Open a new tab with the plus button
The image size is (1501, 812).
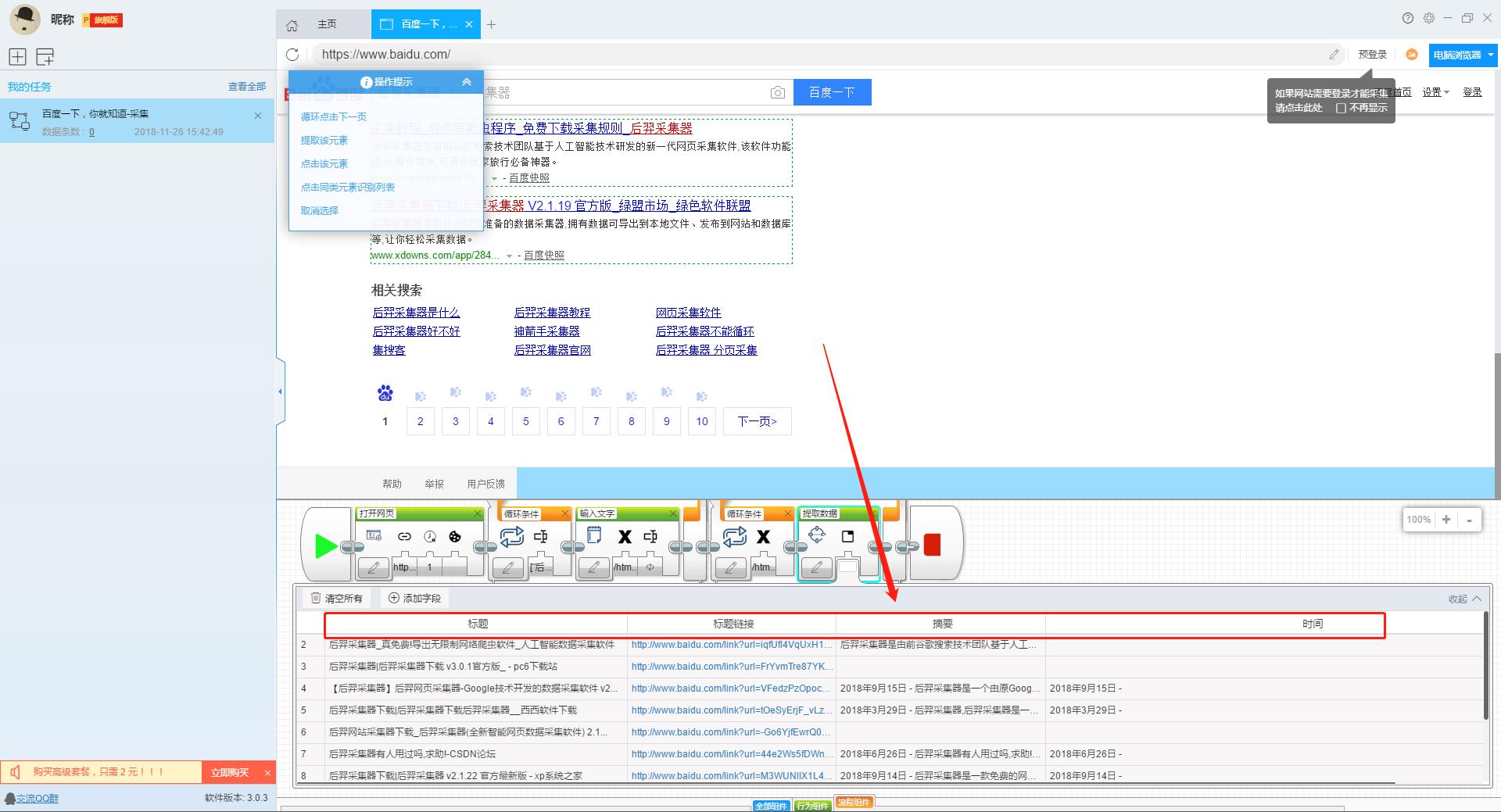[x=491, y=24]
